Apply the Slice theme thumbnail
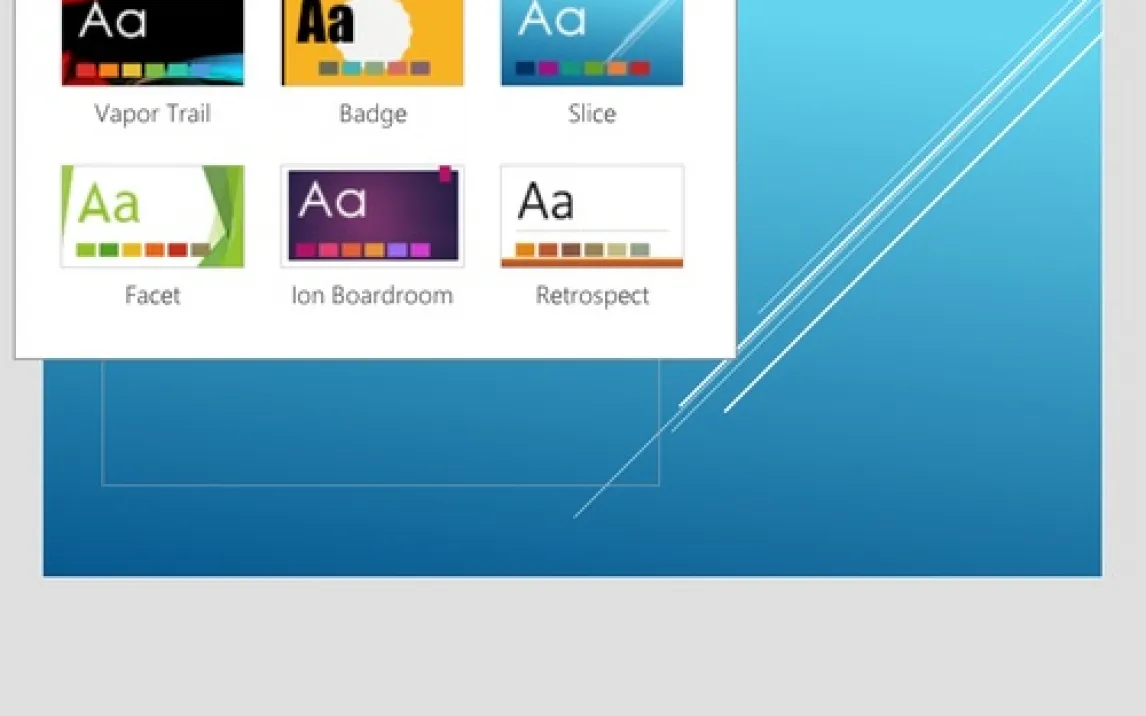Screen dimensions: 1146x716 (592, 42)
